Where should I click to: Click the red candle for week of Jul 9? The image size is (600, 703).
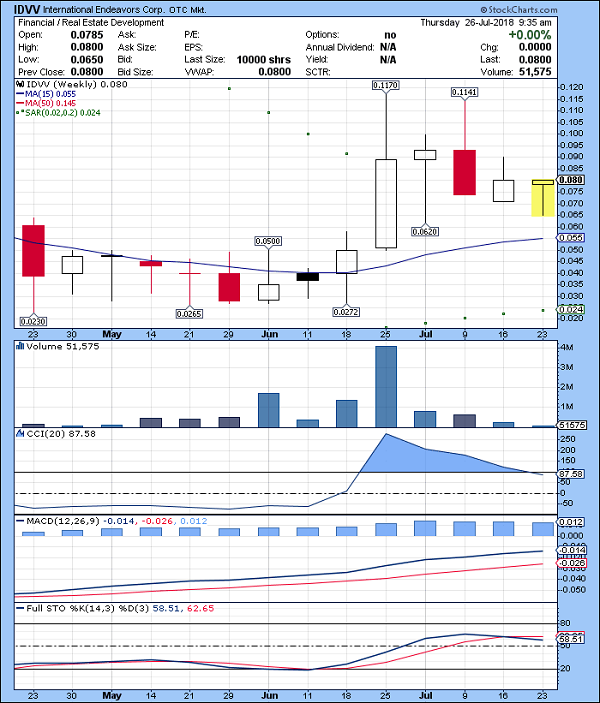(465, 173)
